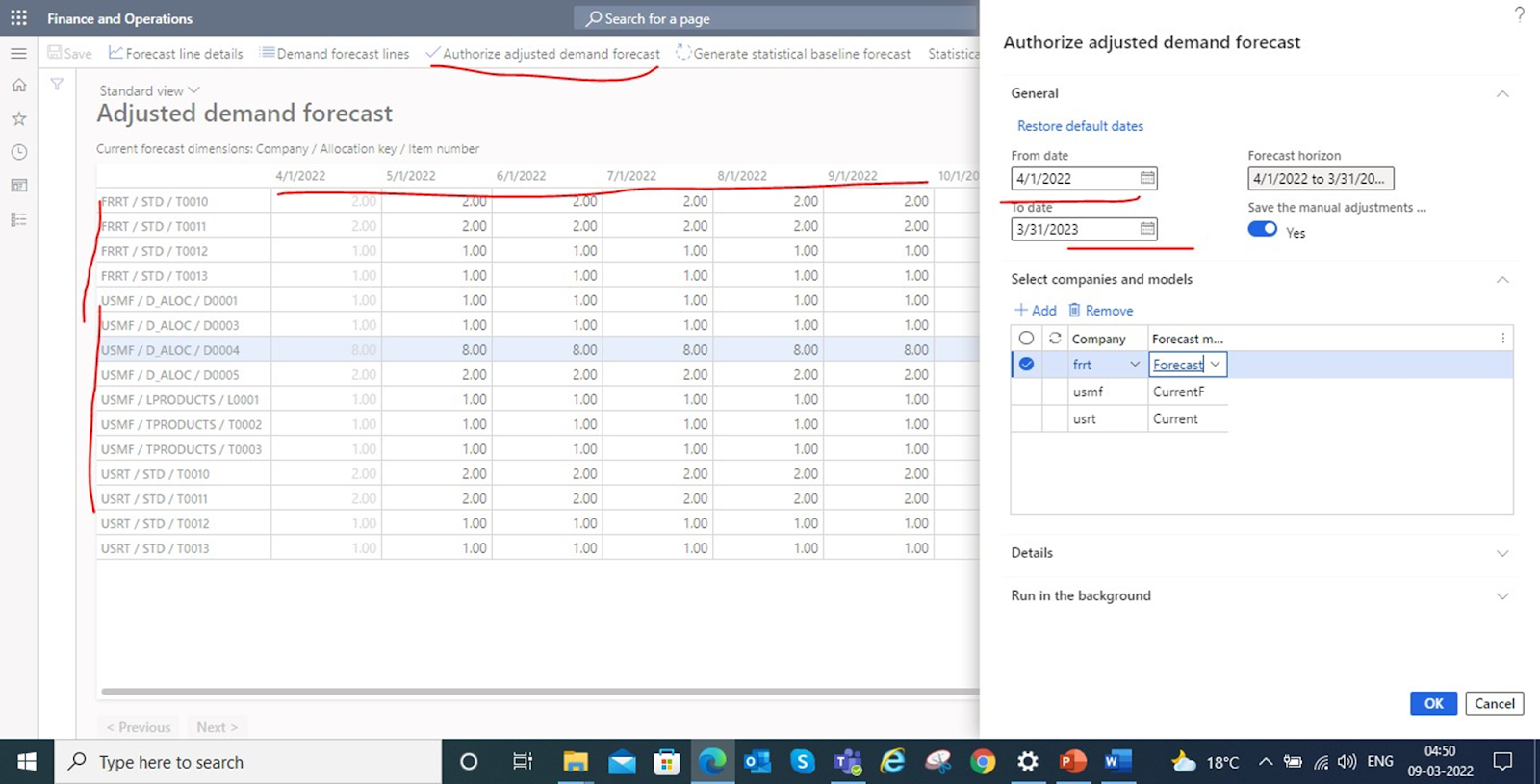Open Modules list icon in sidebar
Image resolution: width=1540 pixels, height=784 pixels.
coord(18,219)
